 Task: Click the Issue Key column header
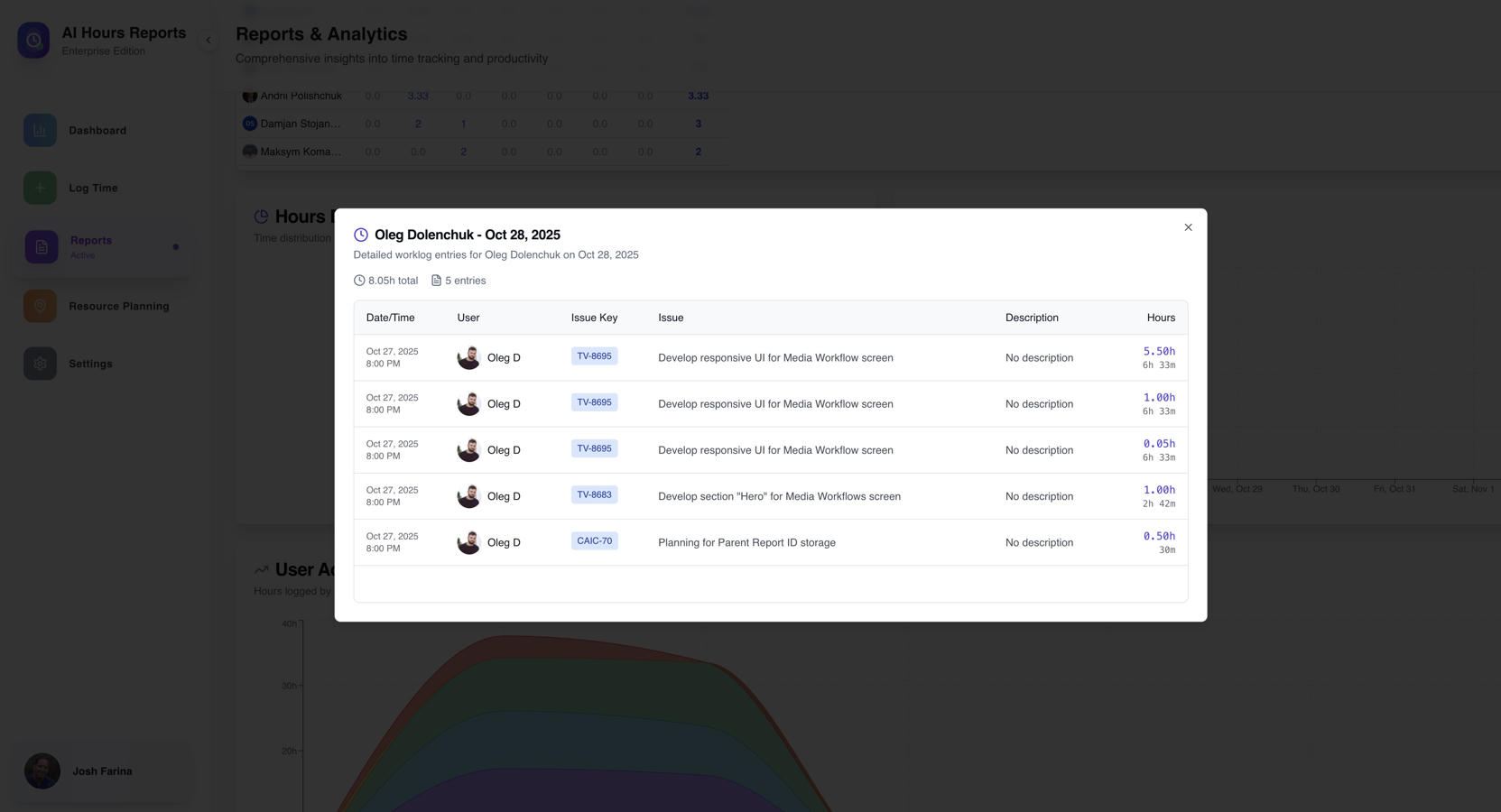pos(594,318)
